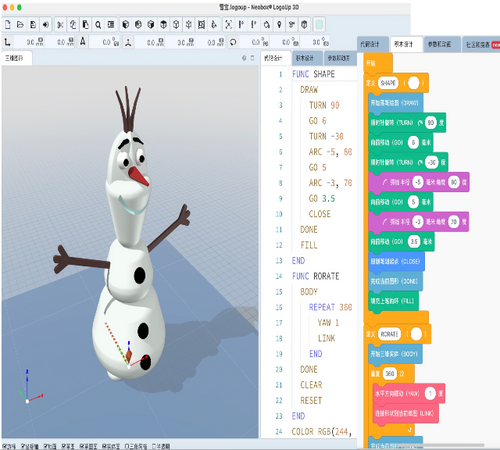Click code line 'TURN 90'
This screenshot has height=450, width=500.
324,105
